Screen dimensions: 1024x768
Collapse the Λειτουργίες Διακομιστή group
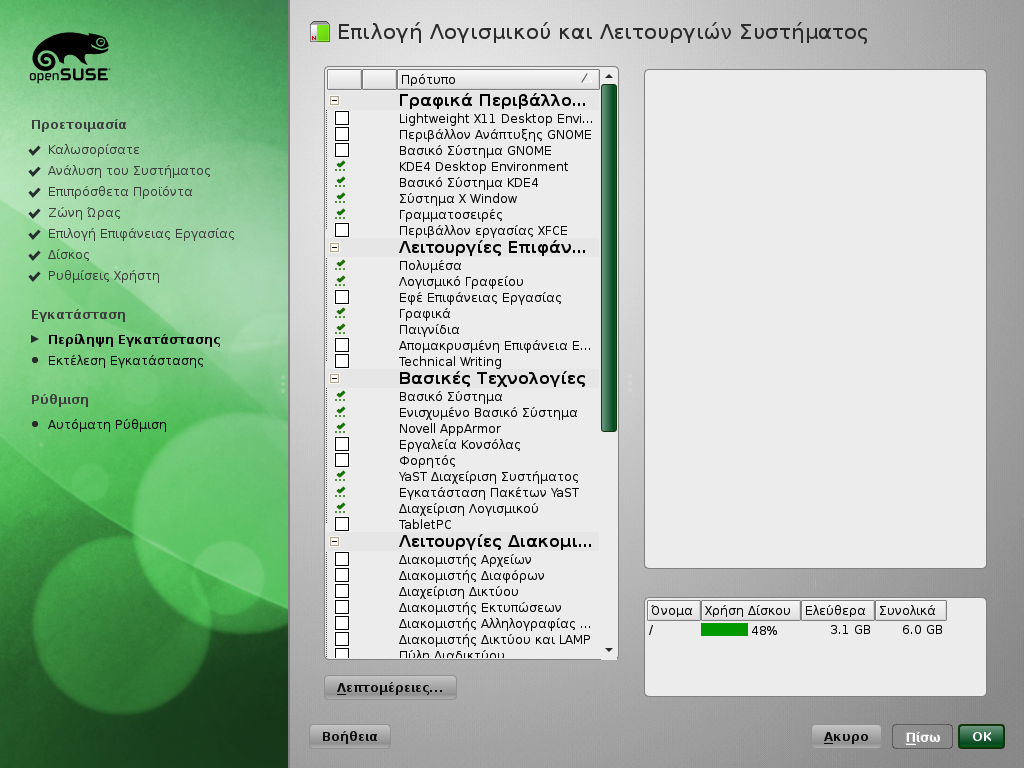tap(334, 541)
